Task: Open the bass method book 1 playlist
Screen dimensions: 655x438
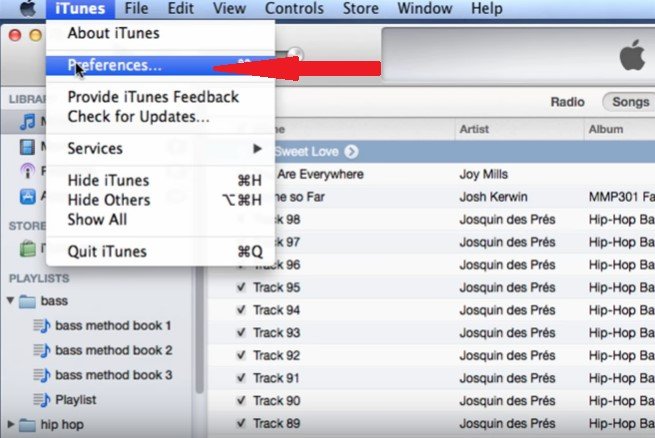Action: [x=113, y=325]
